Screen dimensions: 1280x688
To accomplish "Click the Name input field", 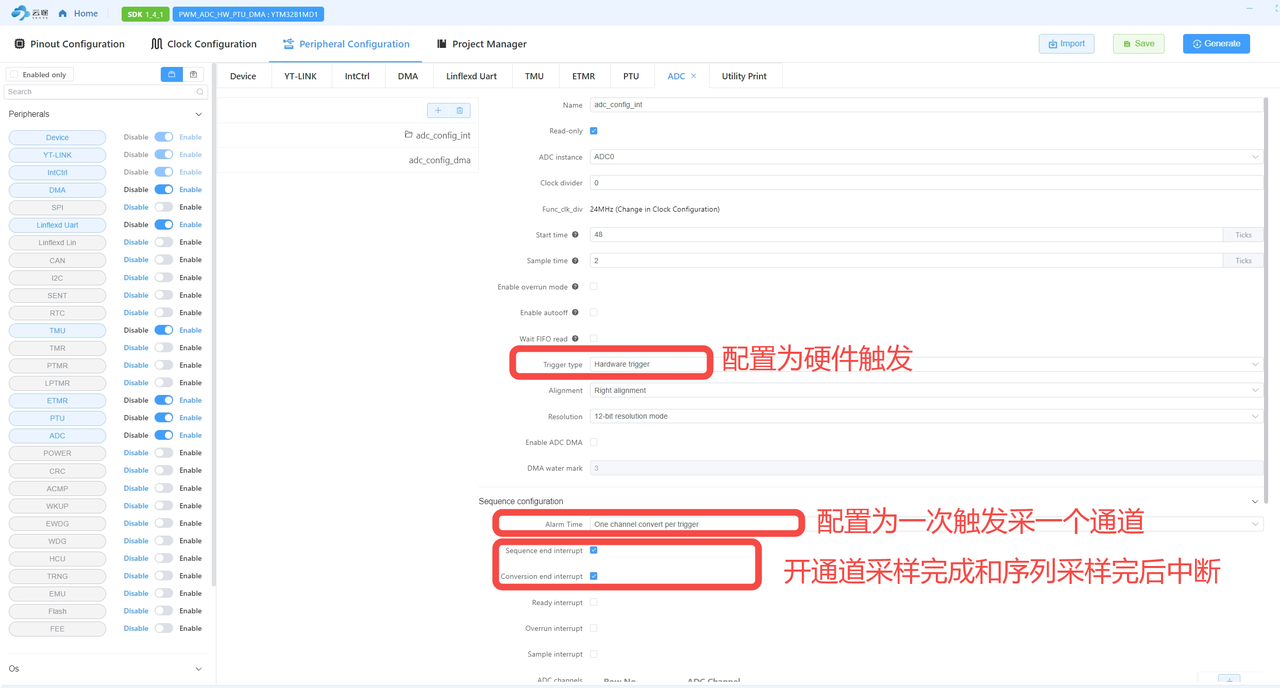I will tap(926, 105).
